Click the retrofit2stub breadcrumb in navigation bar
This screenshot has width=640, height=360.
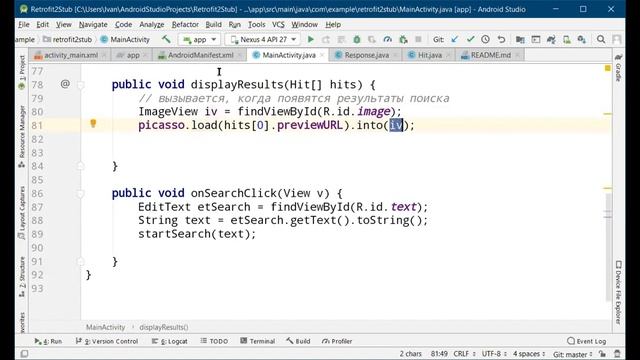point(68,40)
